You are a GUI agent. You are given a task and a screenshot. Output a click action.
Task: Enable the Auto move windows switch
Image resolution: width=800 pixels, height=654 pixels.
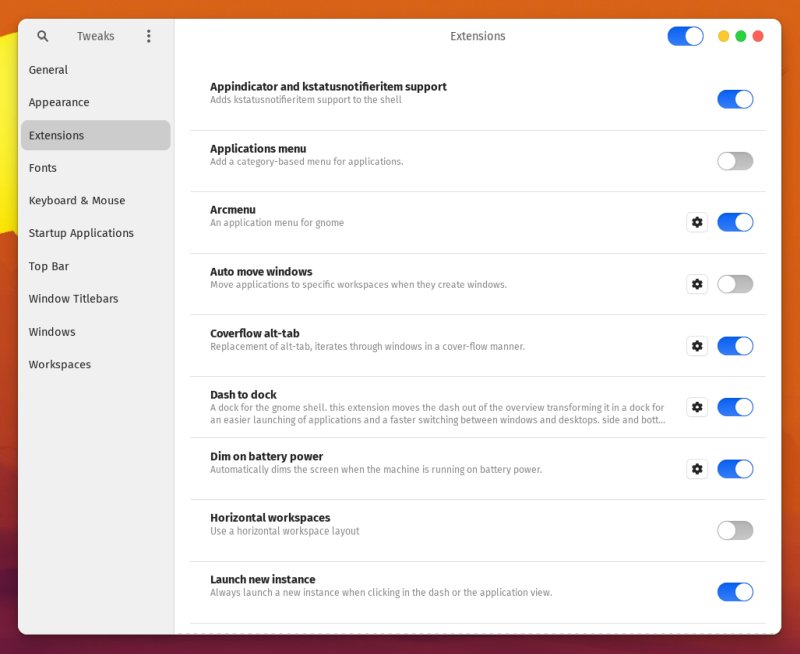click(735, 284)
